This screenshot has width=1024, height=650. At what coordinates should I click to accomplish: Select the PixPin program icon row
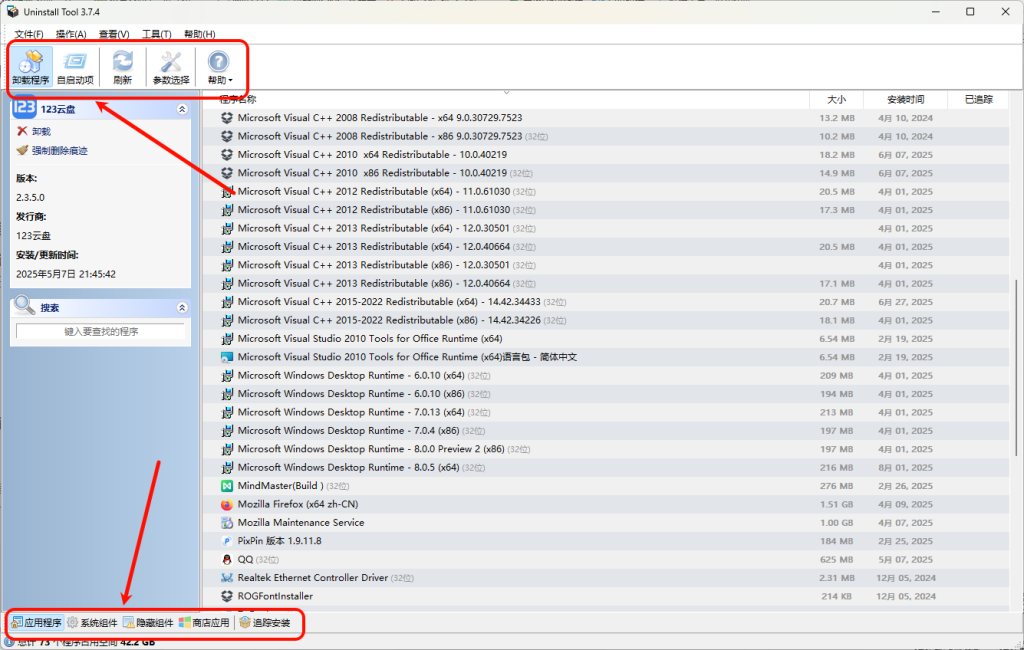(x=227, y=541)
